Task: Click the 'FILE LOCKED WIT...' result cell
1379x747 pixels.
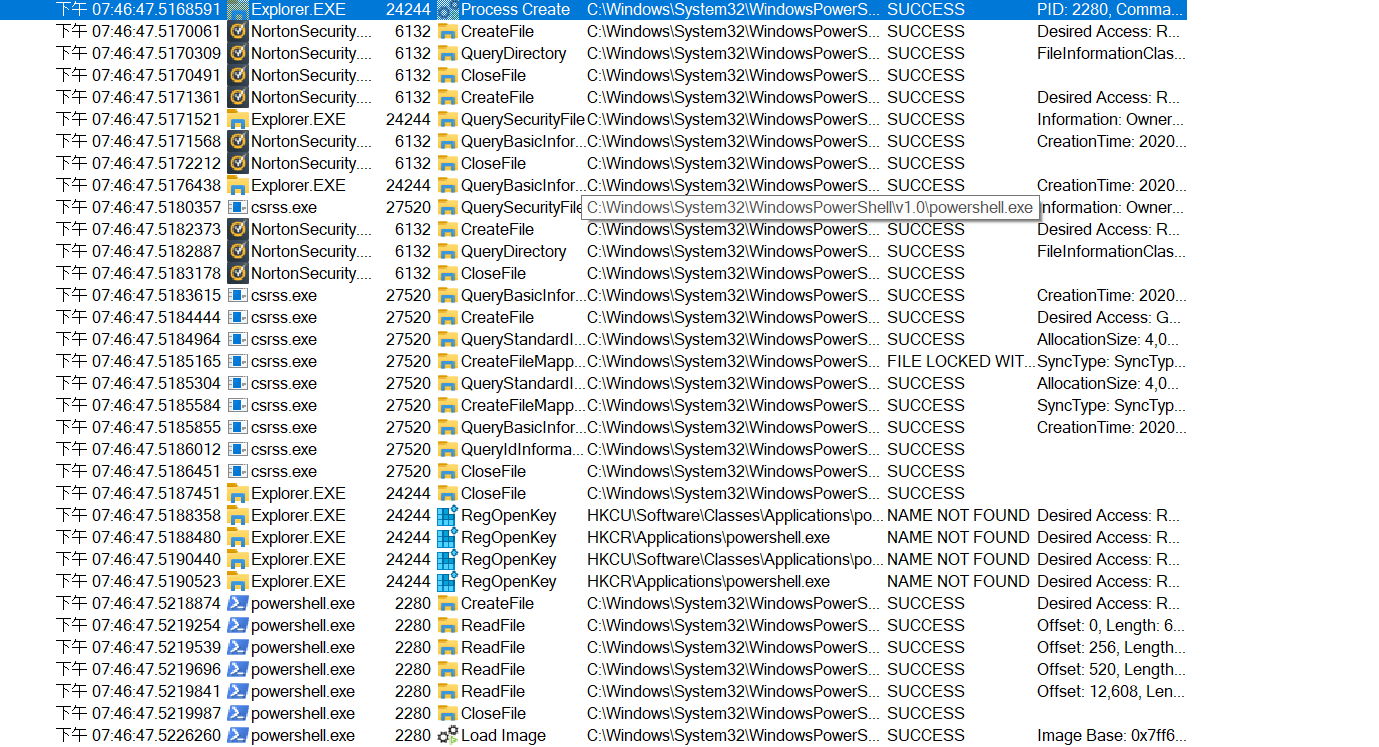Action: [x=961, y=362]
